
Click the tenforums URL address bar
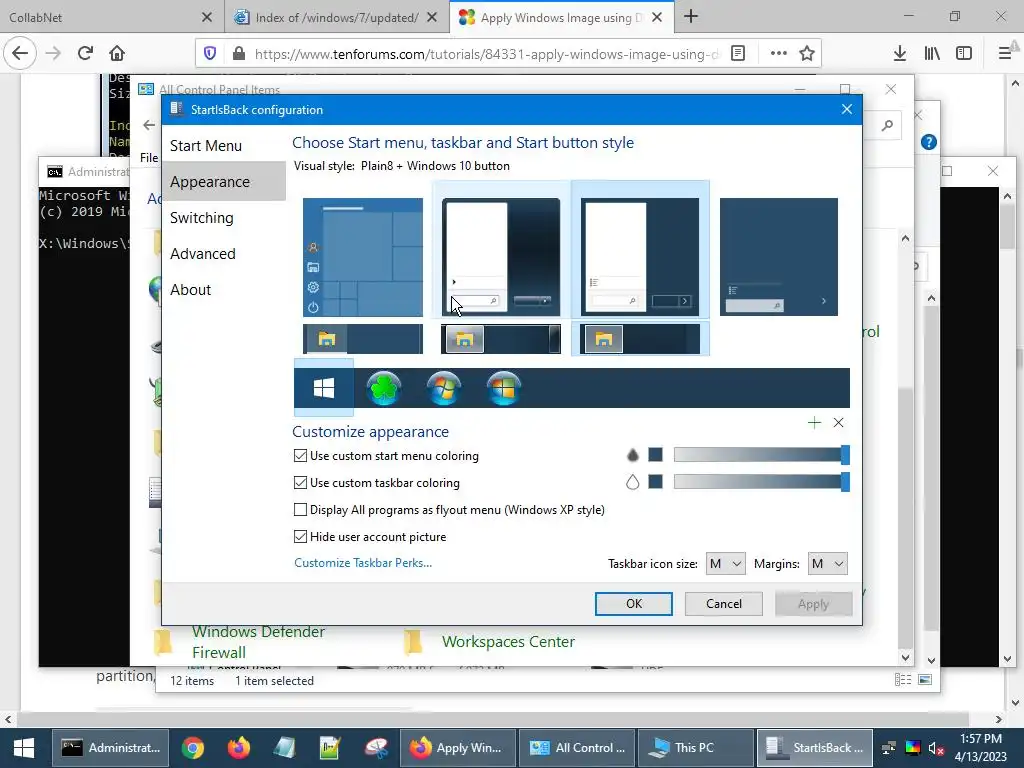487,54
